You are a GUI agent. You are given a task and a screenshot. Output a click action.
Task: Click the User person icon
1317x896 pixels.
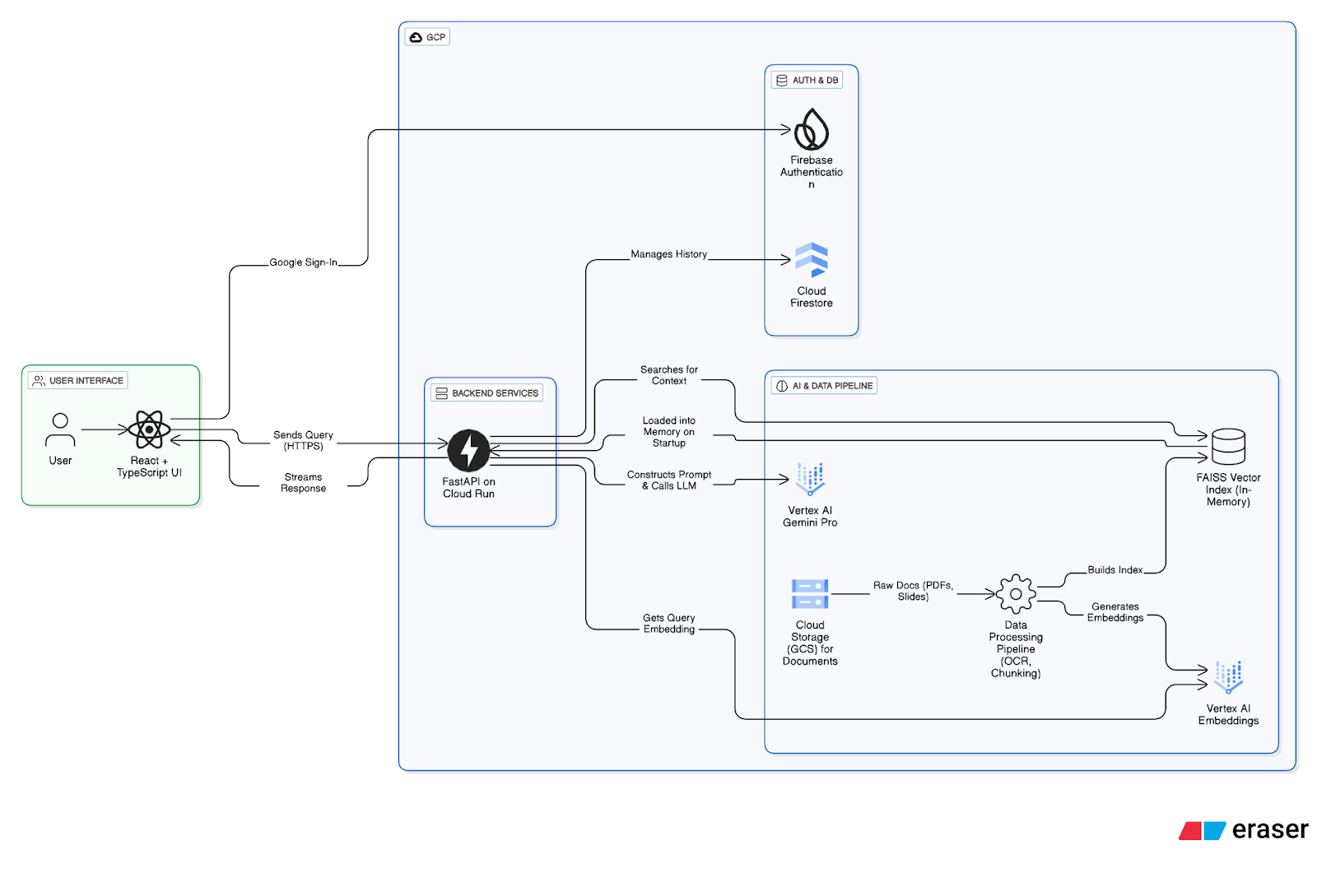click(x=60, y=429)
